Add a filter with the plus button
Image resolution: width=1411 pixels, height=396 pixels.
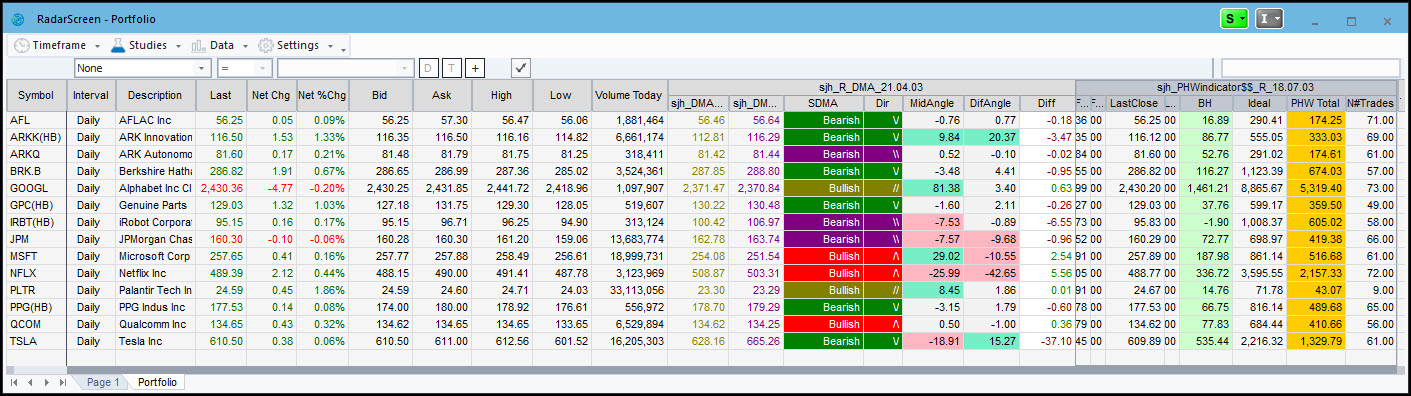tap(475, 68)
